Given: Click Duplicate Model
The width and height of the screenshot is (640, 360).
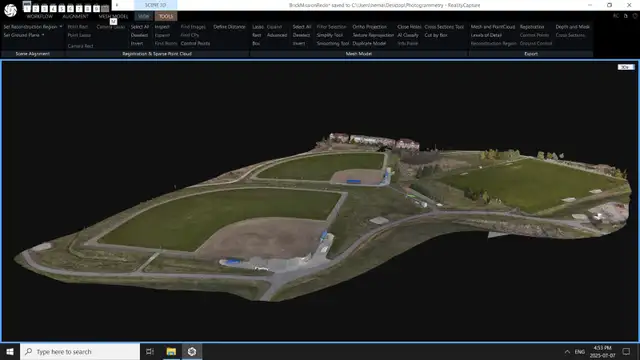Looking at the screenshot, I should pos(369,43).
